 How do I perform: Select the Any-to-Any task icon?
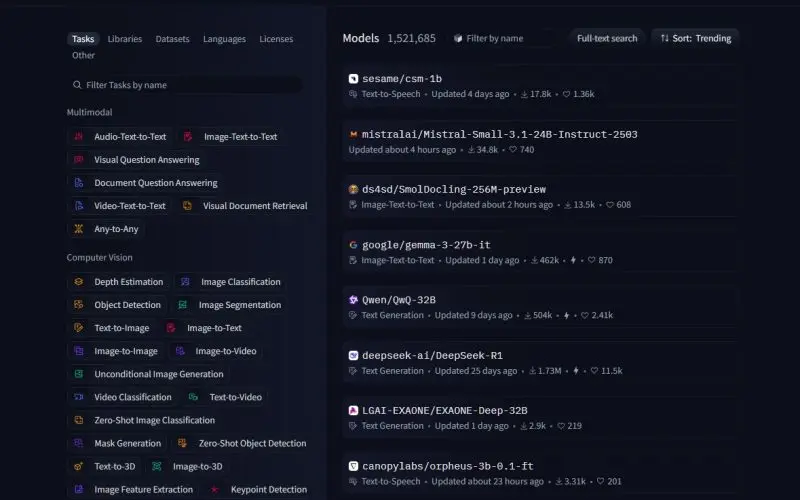pos(79,229)
